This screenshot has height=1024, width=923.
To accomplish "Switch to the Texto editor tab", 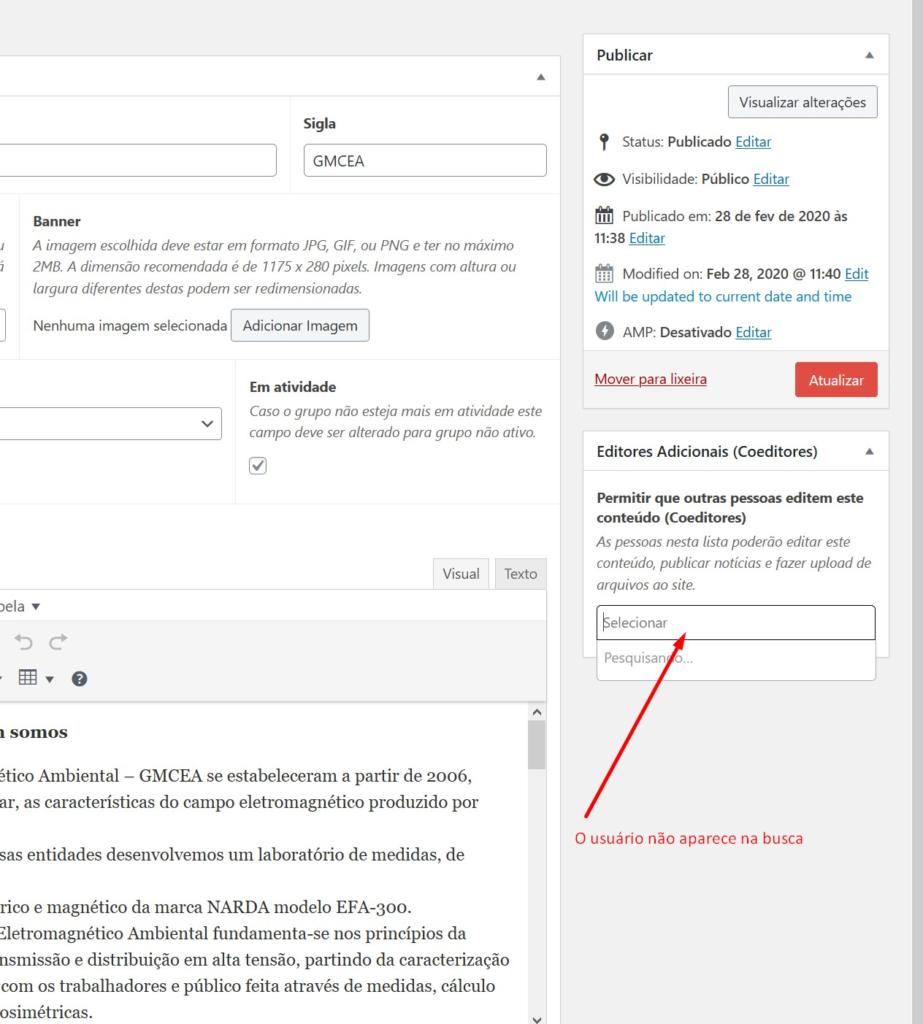I will pos(520,574).
